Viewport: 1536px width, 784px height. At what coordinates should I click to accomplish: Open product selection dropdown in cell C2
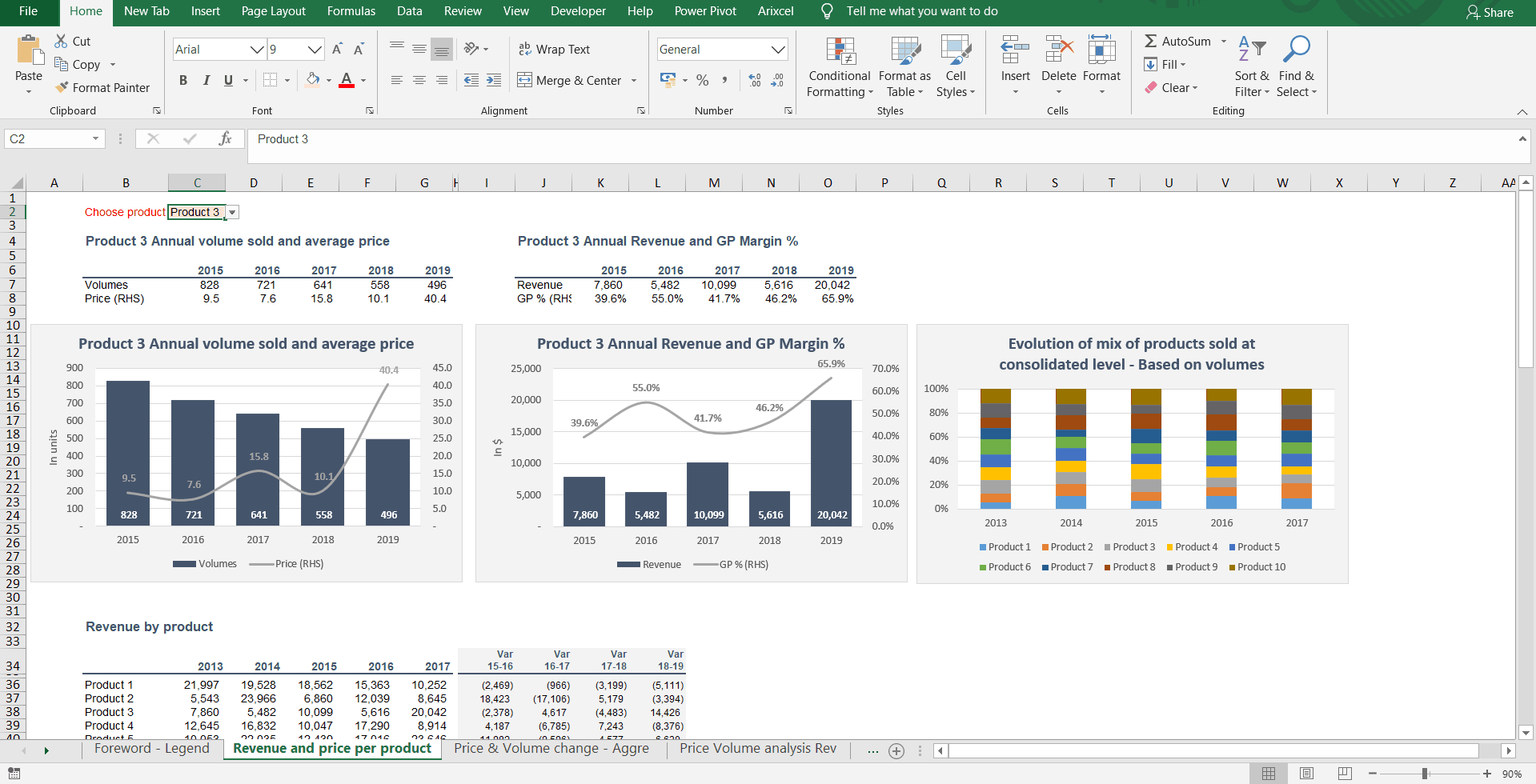coord(232,213)
